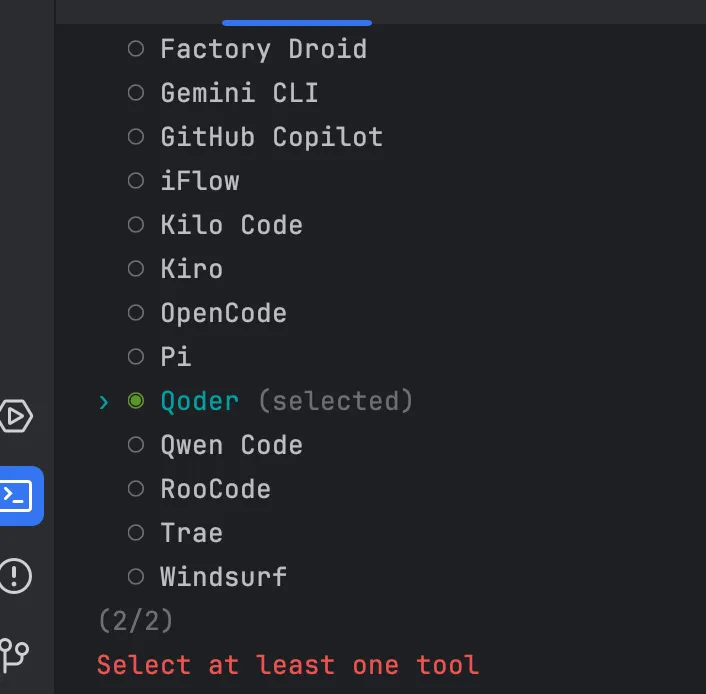The height and width of the screenshot is (694, 706).
Task: Click the blue active tab indicator bar
Action: pos(296,22)
